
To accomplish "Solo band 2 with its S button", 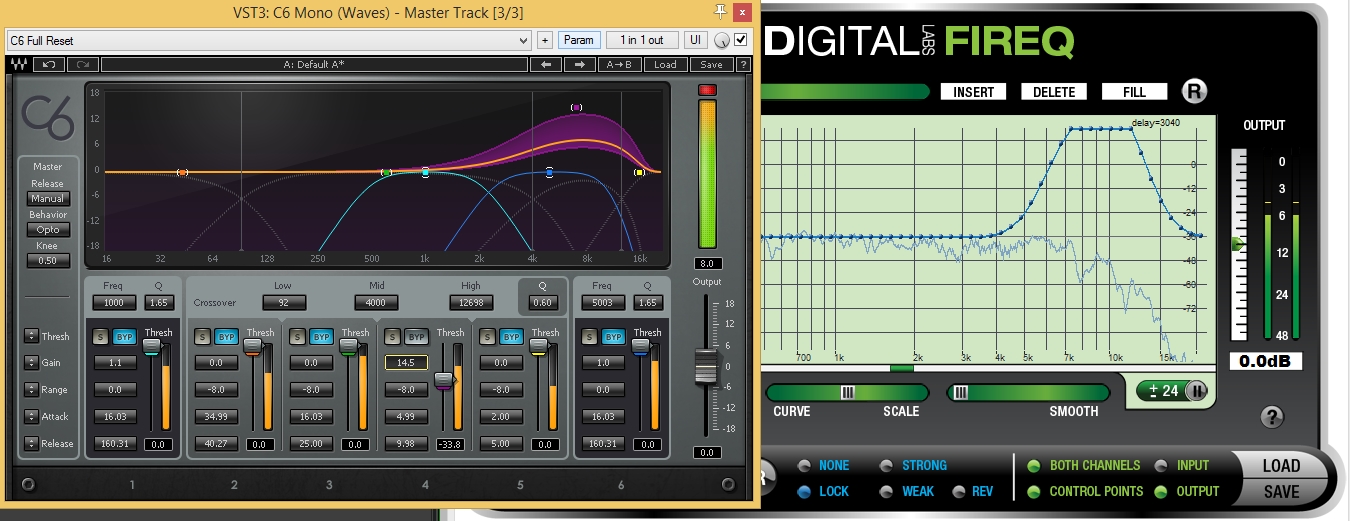I will (203, 337).
